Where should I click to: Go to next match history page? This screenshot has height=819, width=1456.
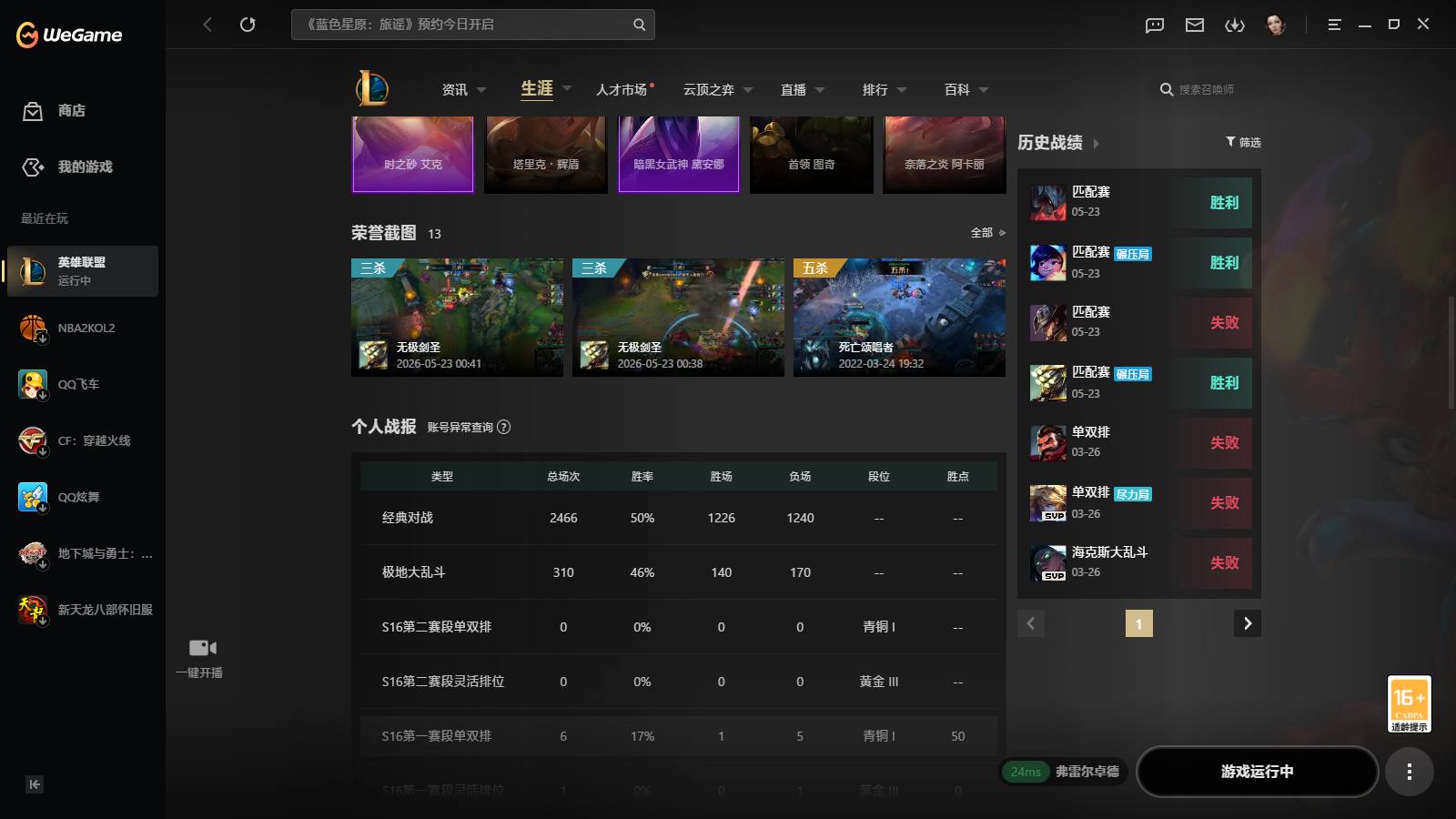point(1248,623)
